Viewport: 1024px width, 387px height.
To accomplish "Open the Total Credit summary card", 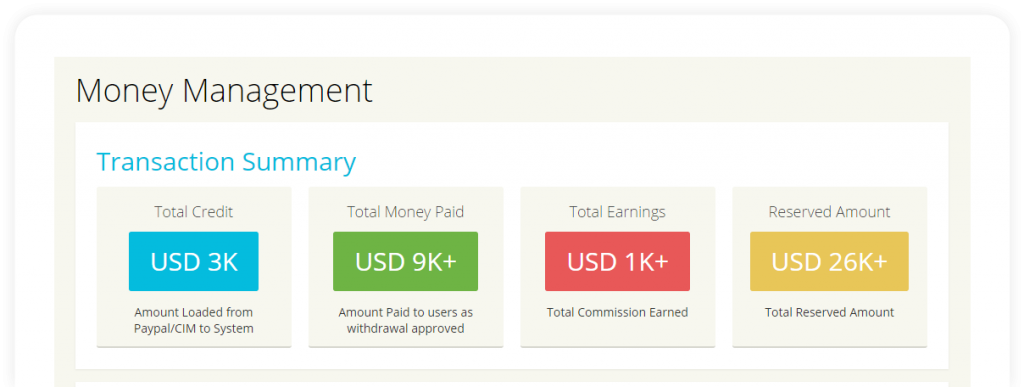I will tap(194, 267).
